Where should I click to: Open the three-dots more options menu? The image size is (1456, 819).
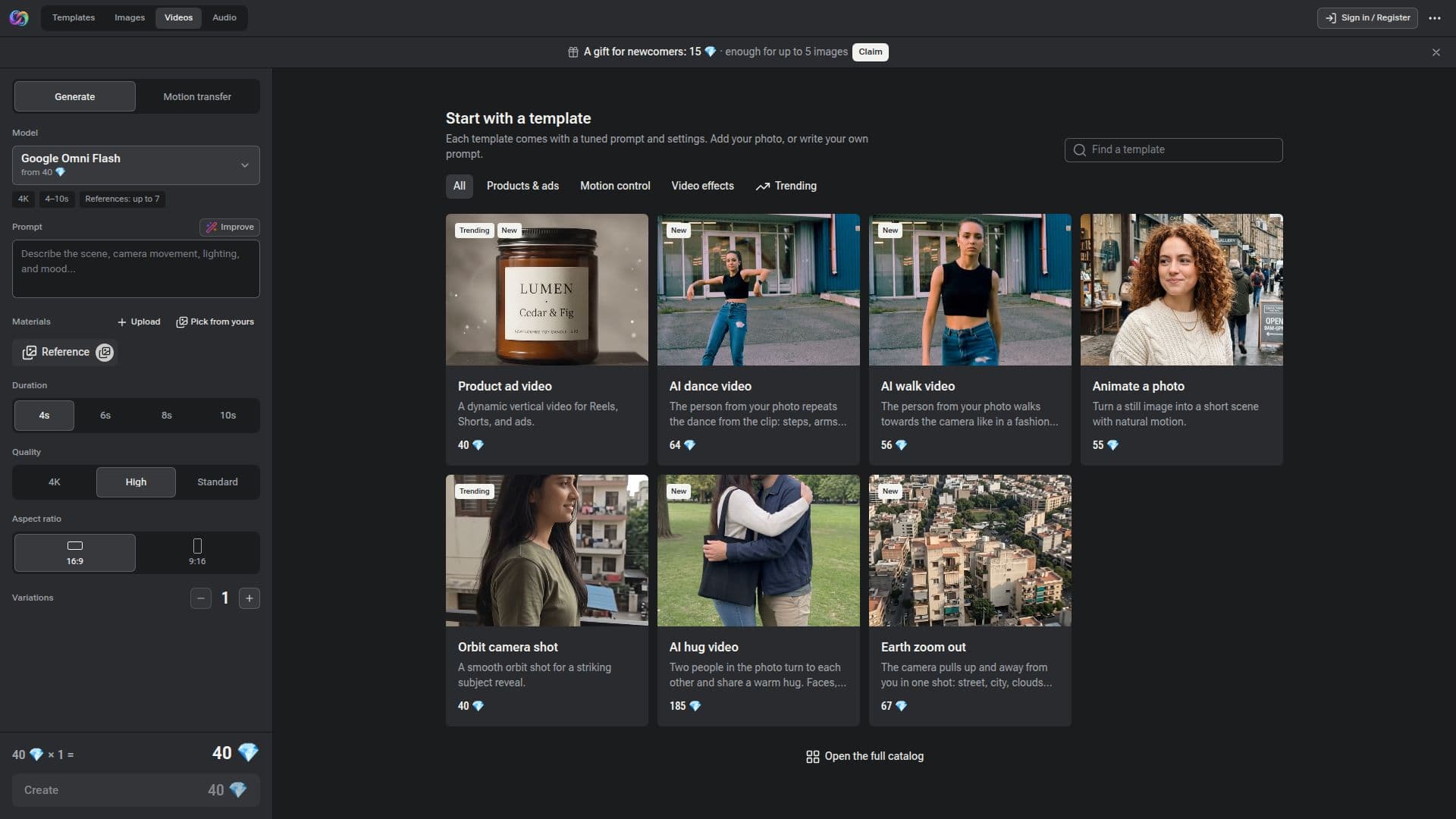(x=1435, y=18)
